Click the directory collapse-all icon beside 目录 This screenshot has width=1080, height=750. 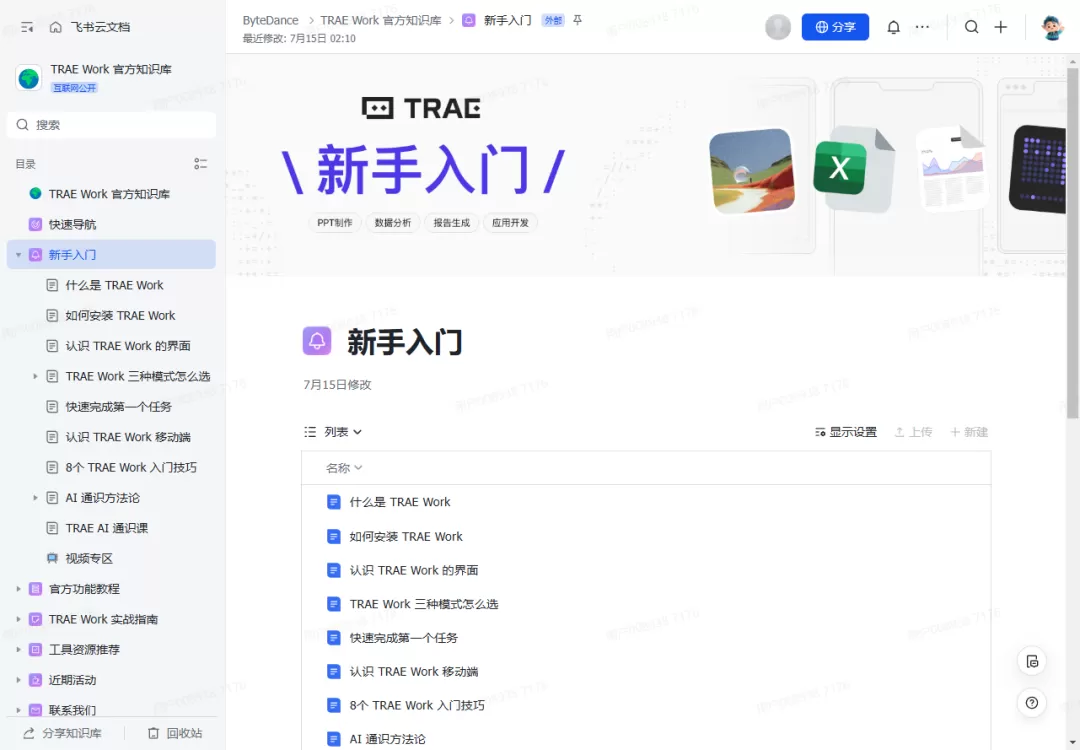[x=200, y=164]
